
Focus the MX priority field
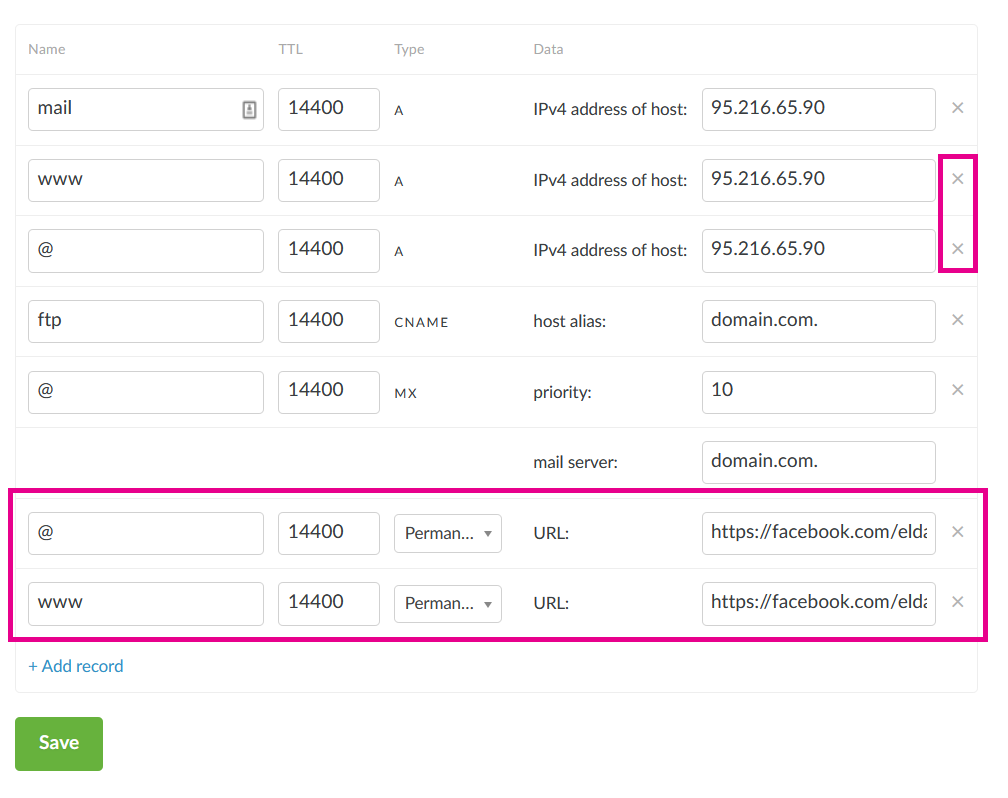818,391
